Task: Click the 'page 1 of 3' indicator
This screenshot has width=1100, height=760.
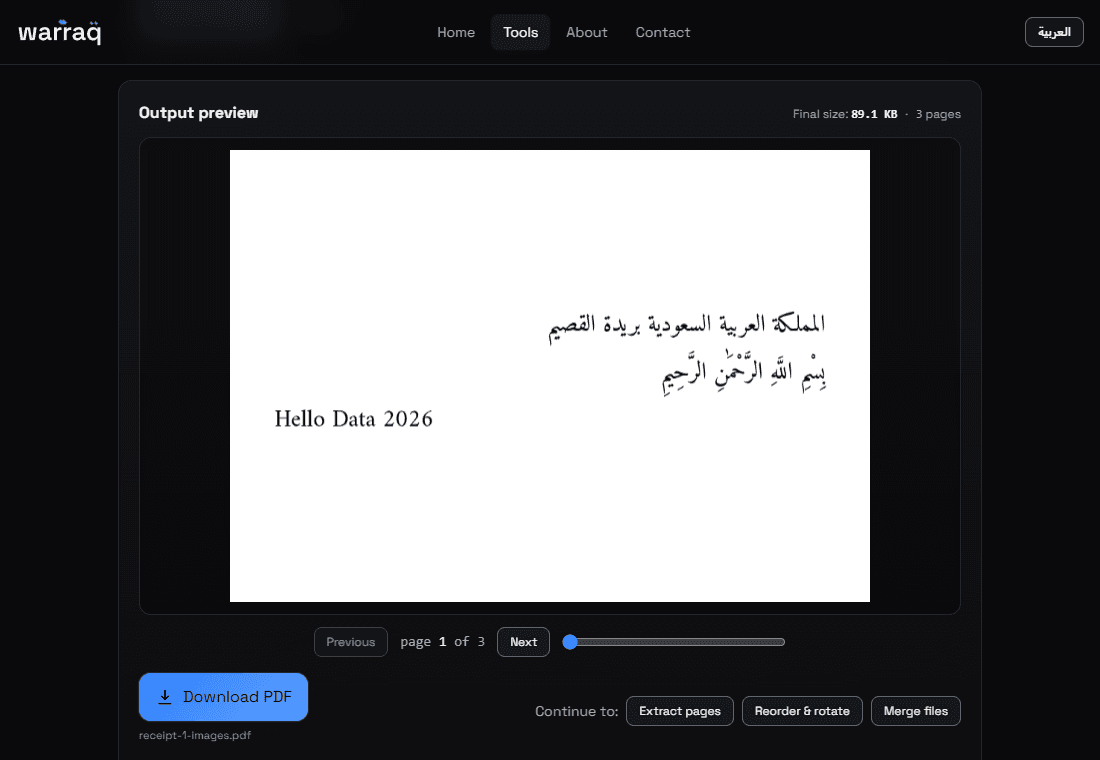Action: (443, 642)
